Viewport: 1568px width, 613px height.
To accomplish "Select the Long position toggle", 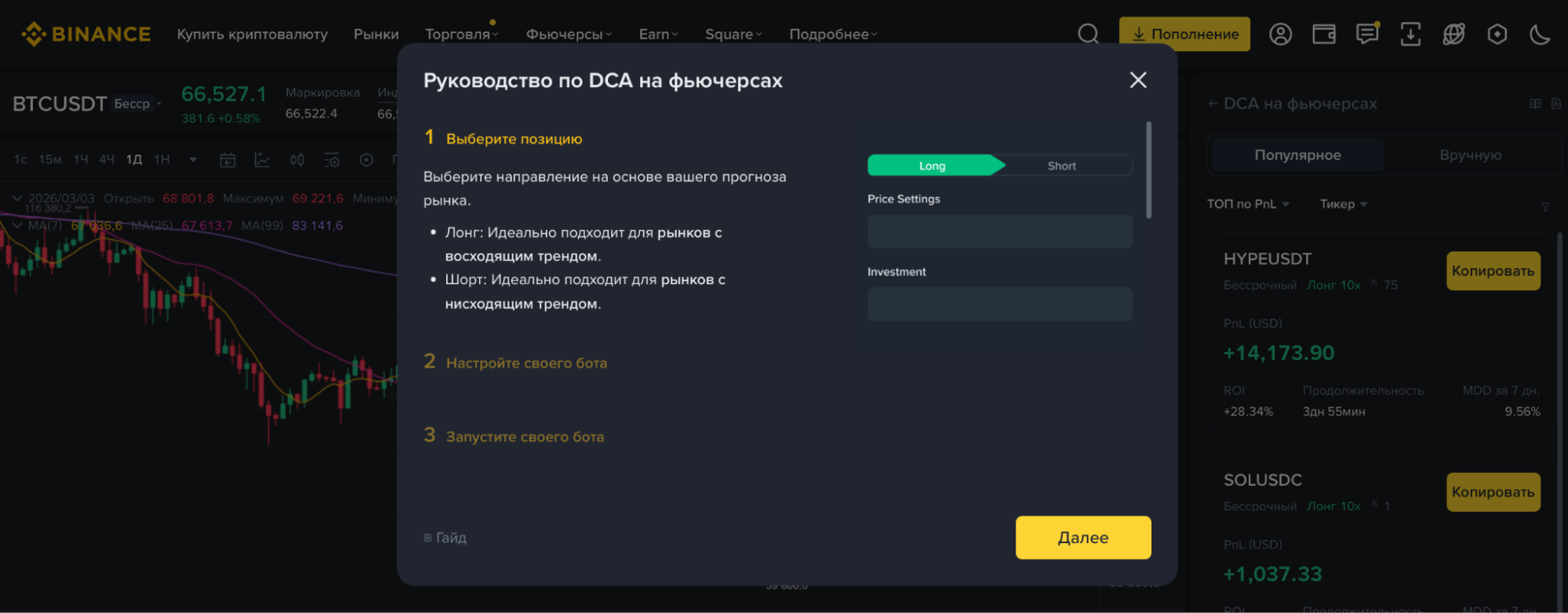I will 932,166.
